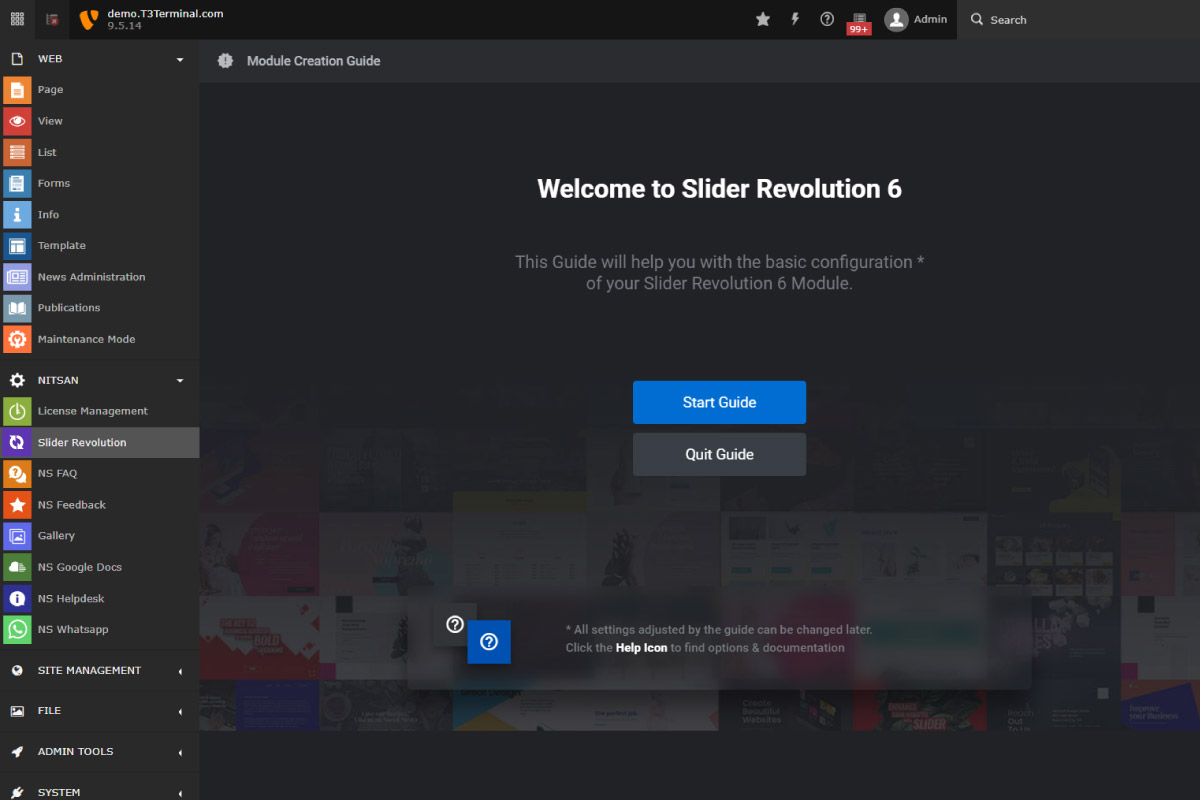This screenshot has width=1200, height=800.
Task: Open the Forms module icon
Action: click(x=17, y=183)
